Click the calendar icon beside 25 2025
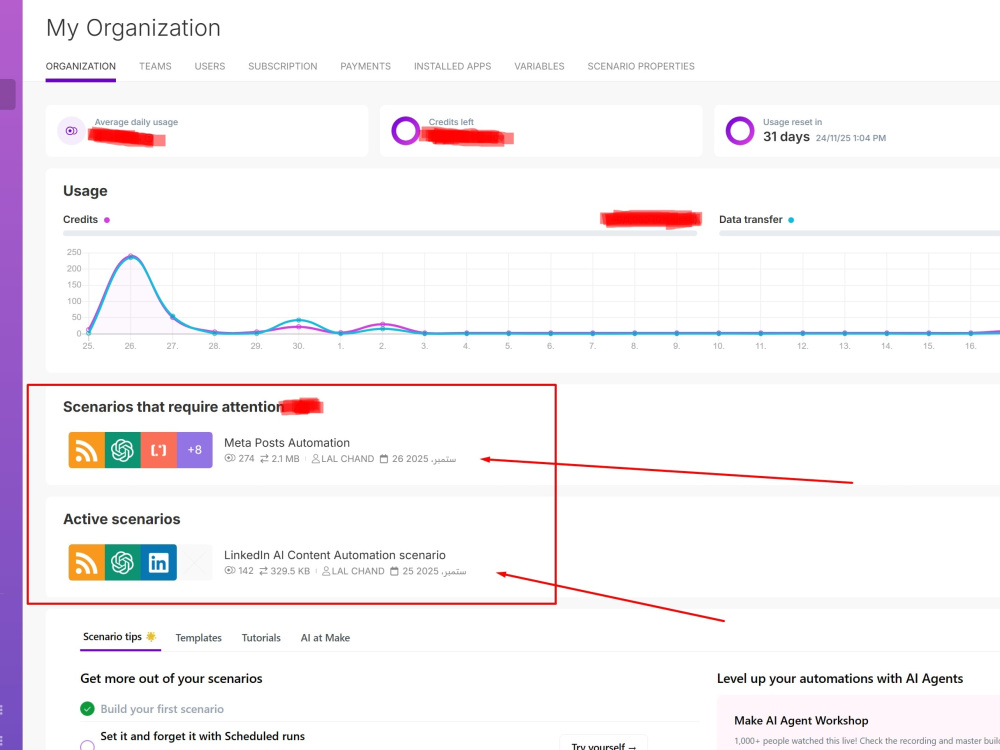The height and width of the screenshot is (750, 1000). pyautogui.click(x=394, y=571)
